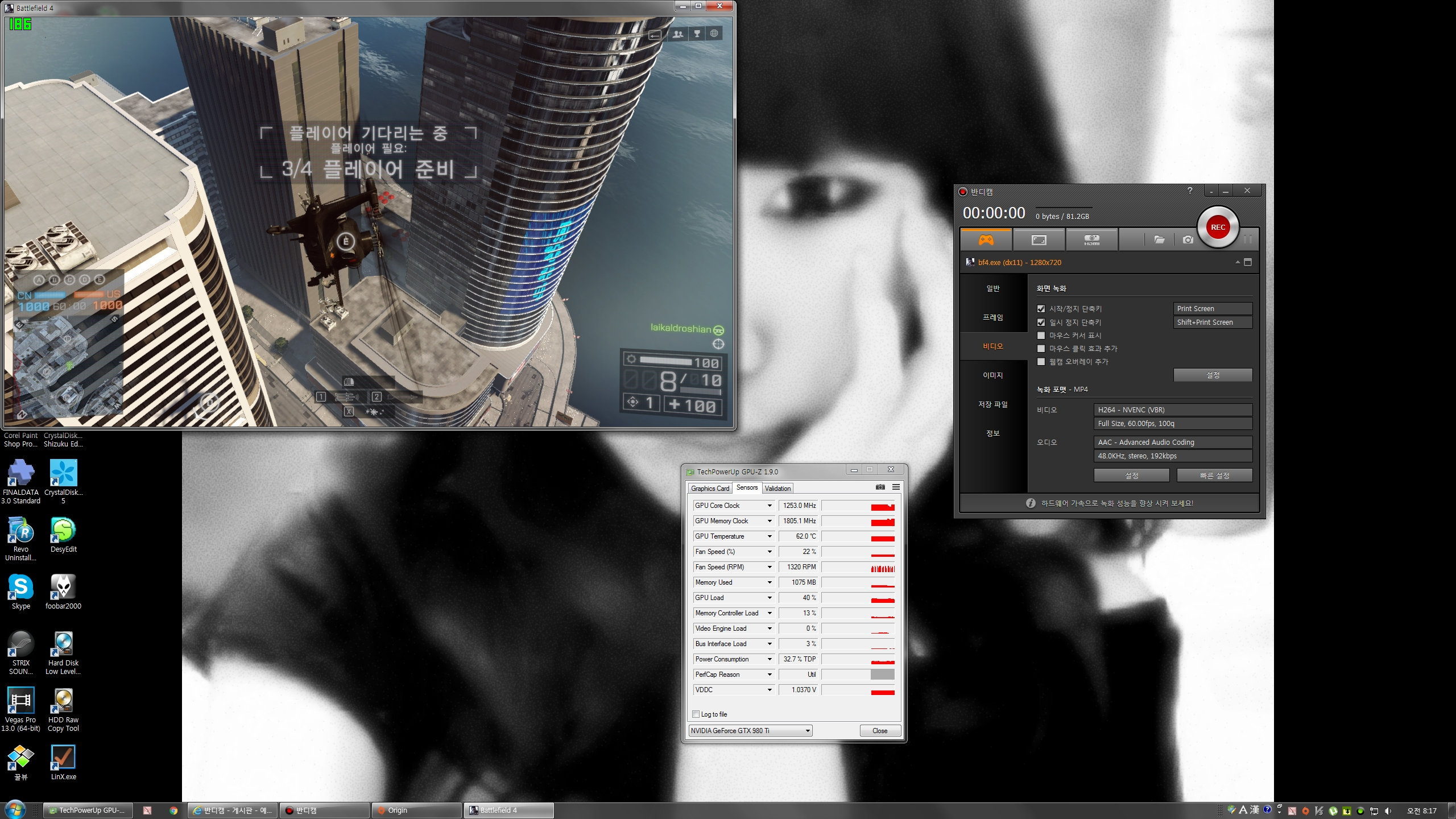The width and height of the screenshot is (1456, 819).
Task: Switch to Validation tab in GPU-Z
Action: 777,489
